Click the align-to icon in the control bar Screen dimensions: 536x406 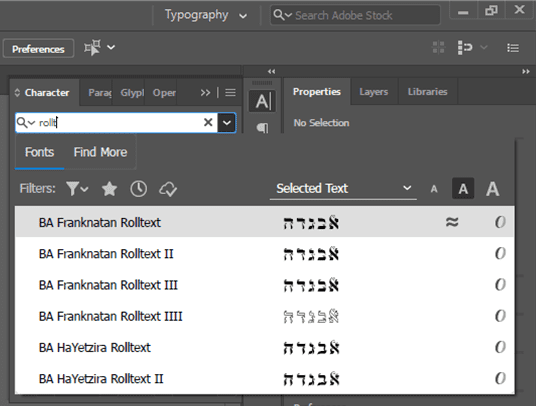[x=465, y=48]
